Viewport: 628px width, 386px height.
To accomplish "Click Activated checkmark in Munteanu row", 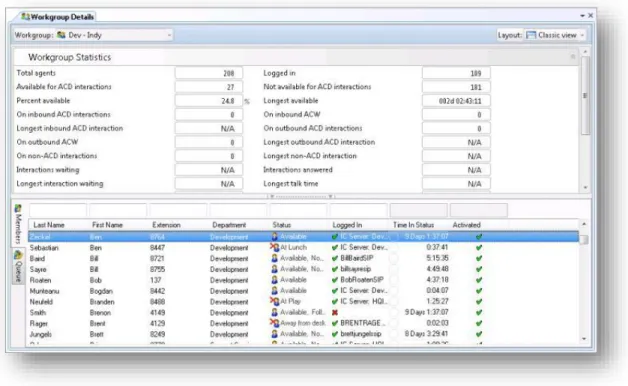I will click(x=479, y=291).
